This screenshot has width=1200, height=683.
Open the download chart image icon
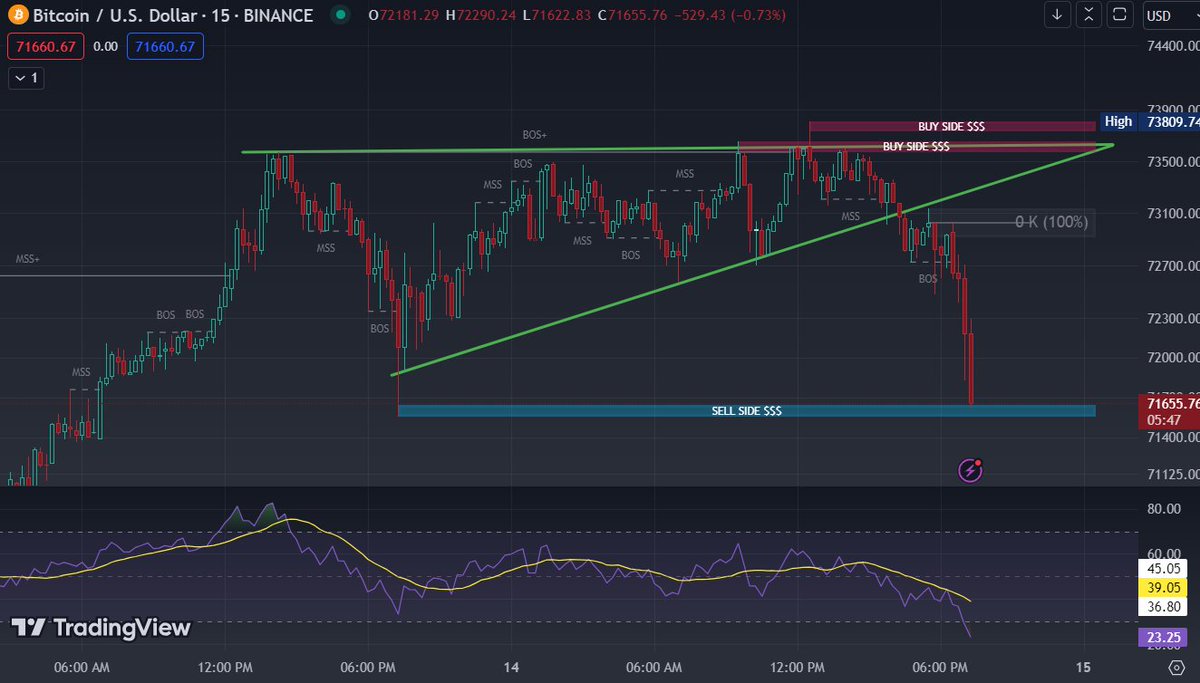(x=1057, y=15)
